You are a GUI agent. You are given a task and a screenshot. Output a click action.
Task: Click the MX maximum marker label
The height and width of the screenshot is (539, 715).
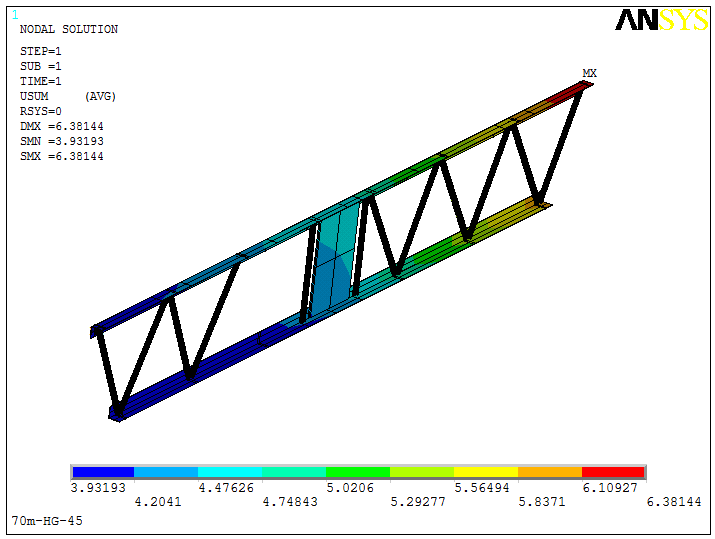coord(590,73)
